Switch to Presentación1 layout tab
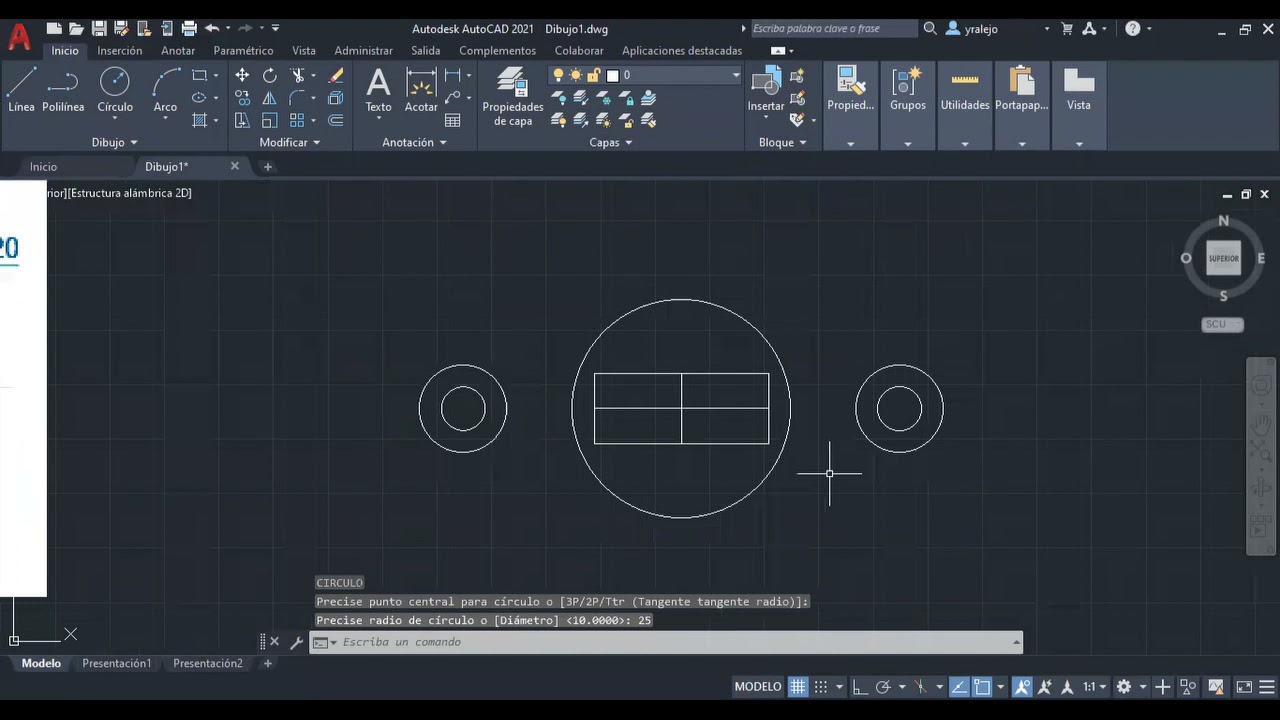1280x720 pixels. pyautogui.click(x=116, y=663)
